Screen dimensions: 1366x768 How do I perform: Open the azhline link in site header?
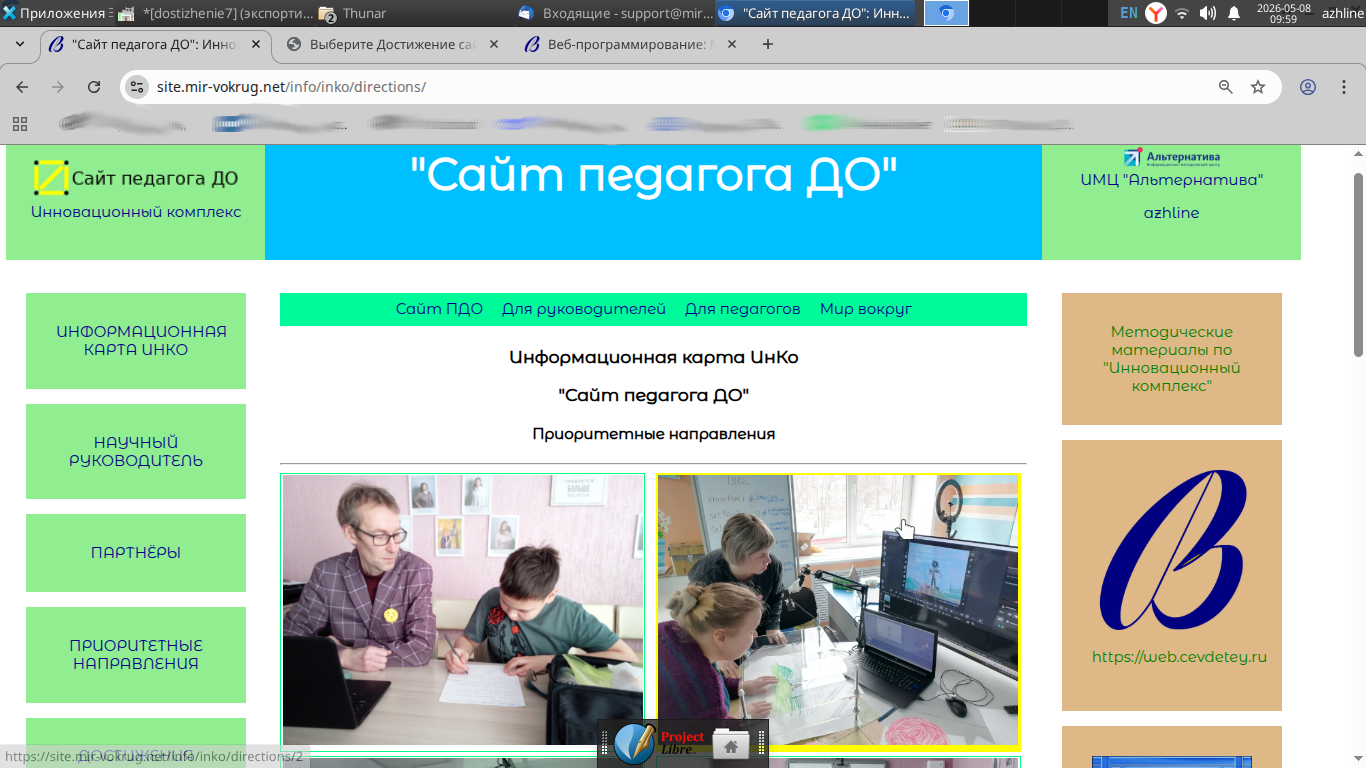click(x=1171, y=213)
